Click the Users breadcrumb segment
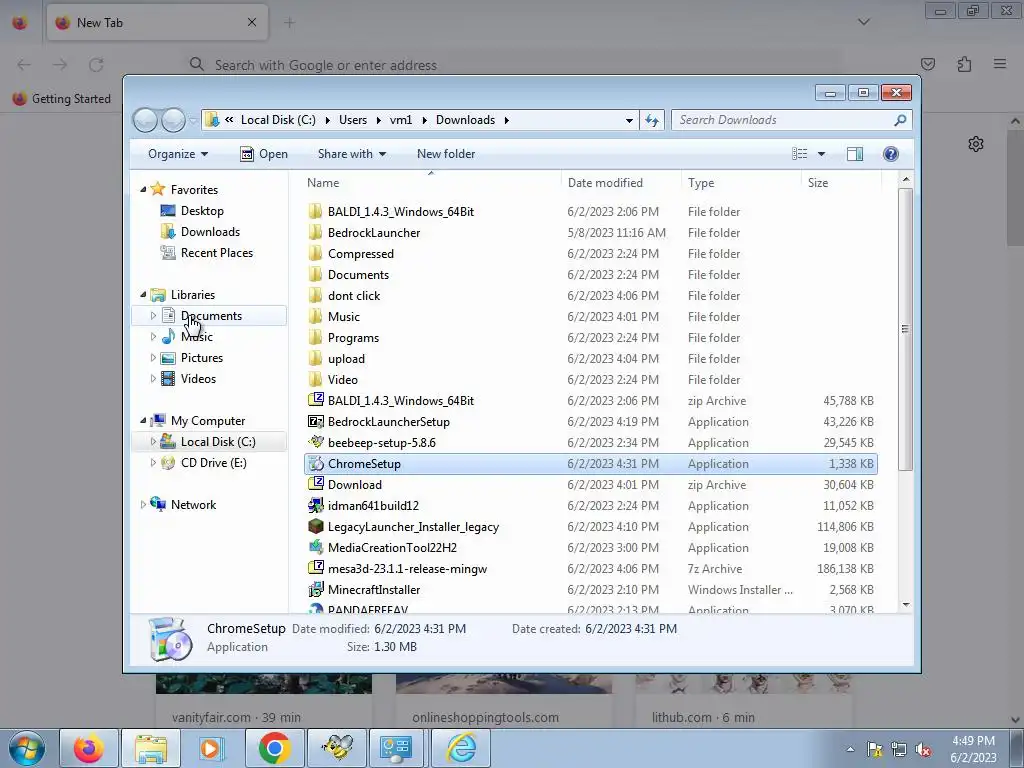1024x768 pixels. click(x=353, y=120)
